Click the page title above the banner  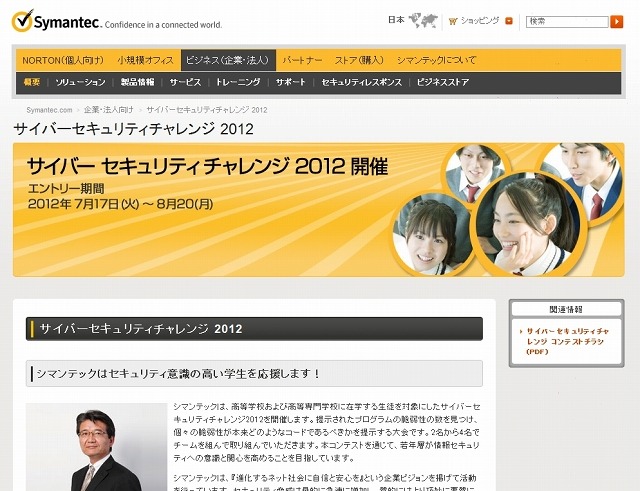tap(133, 129)
